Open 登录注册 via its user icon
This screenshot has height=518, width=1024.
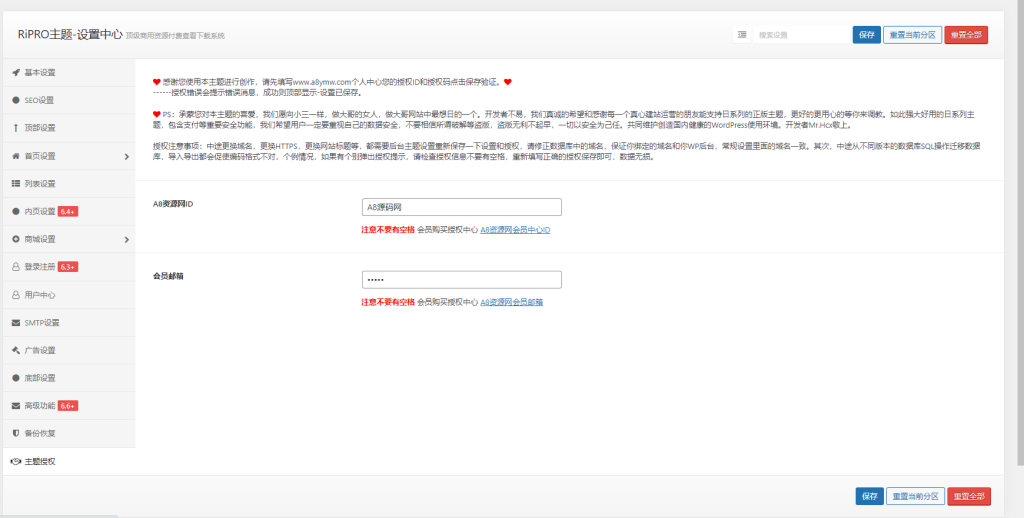[16, 267]
